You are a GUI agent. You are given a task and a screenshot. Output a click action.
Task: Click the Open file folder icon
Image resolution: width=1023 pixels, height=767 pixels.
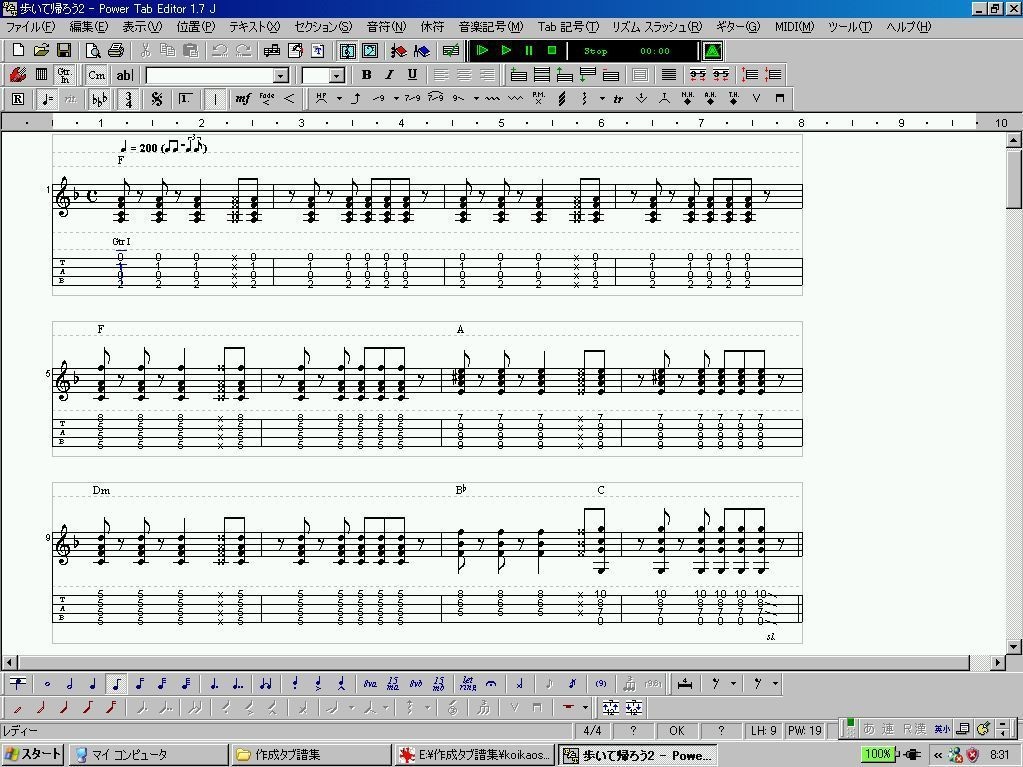tap(41, 50)
